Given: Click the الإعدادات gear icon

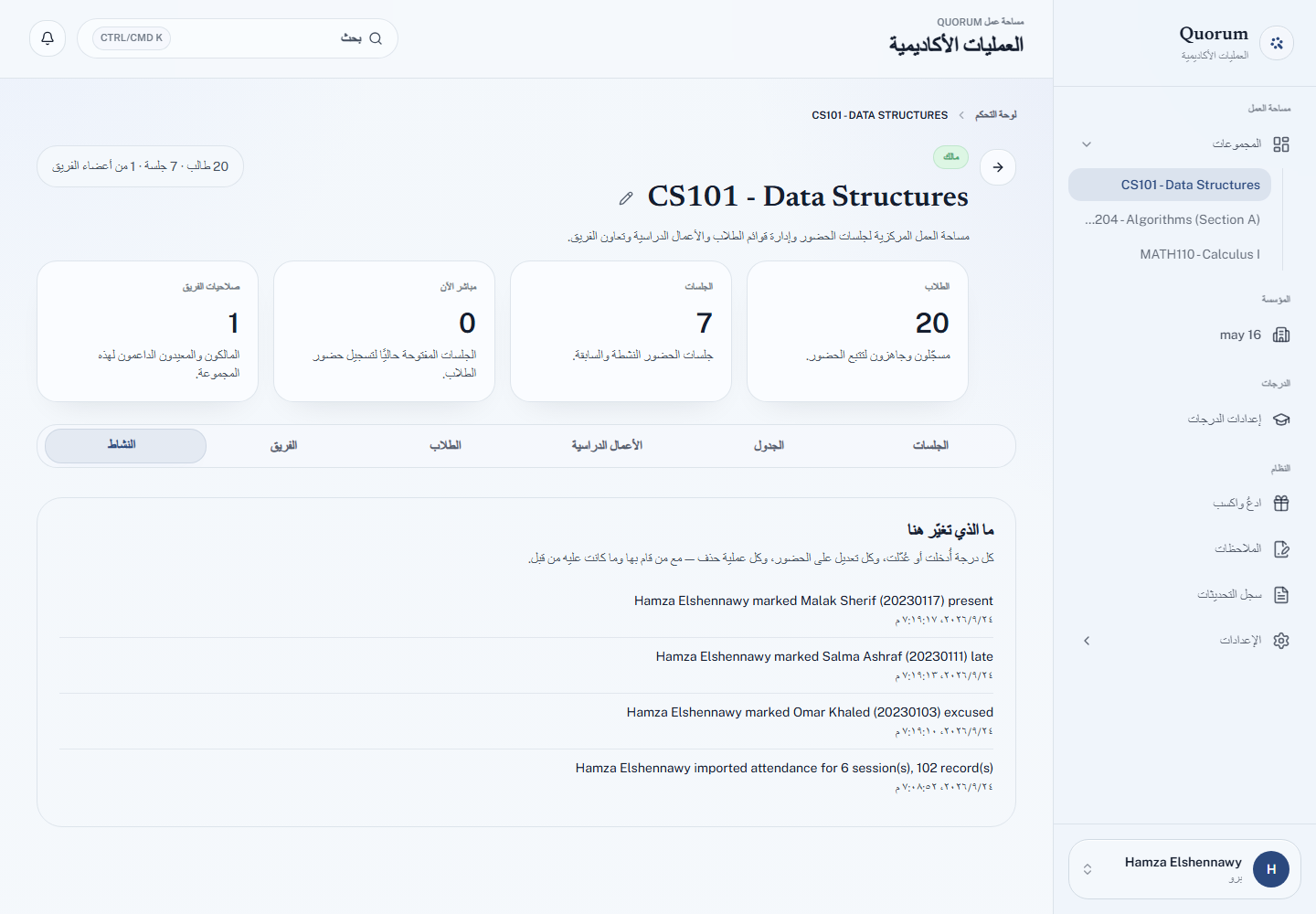Looking at the screenshot, I should pos(1281,641).
